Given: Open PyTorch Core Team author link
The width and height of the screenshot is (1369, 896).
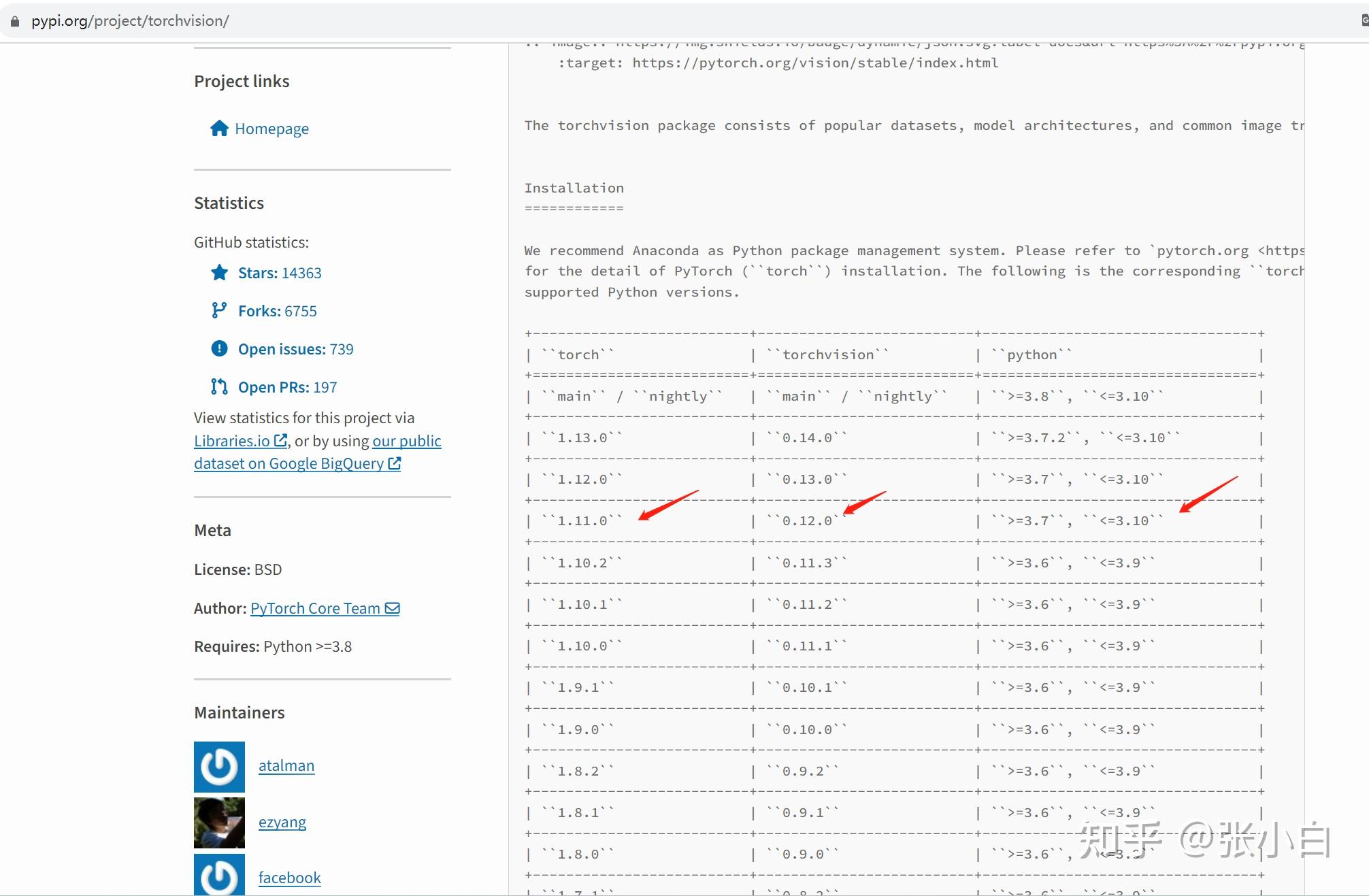Looking at the screenshot, I should [x=315, y=608].
